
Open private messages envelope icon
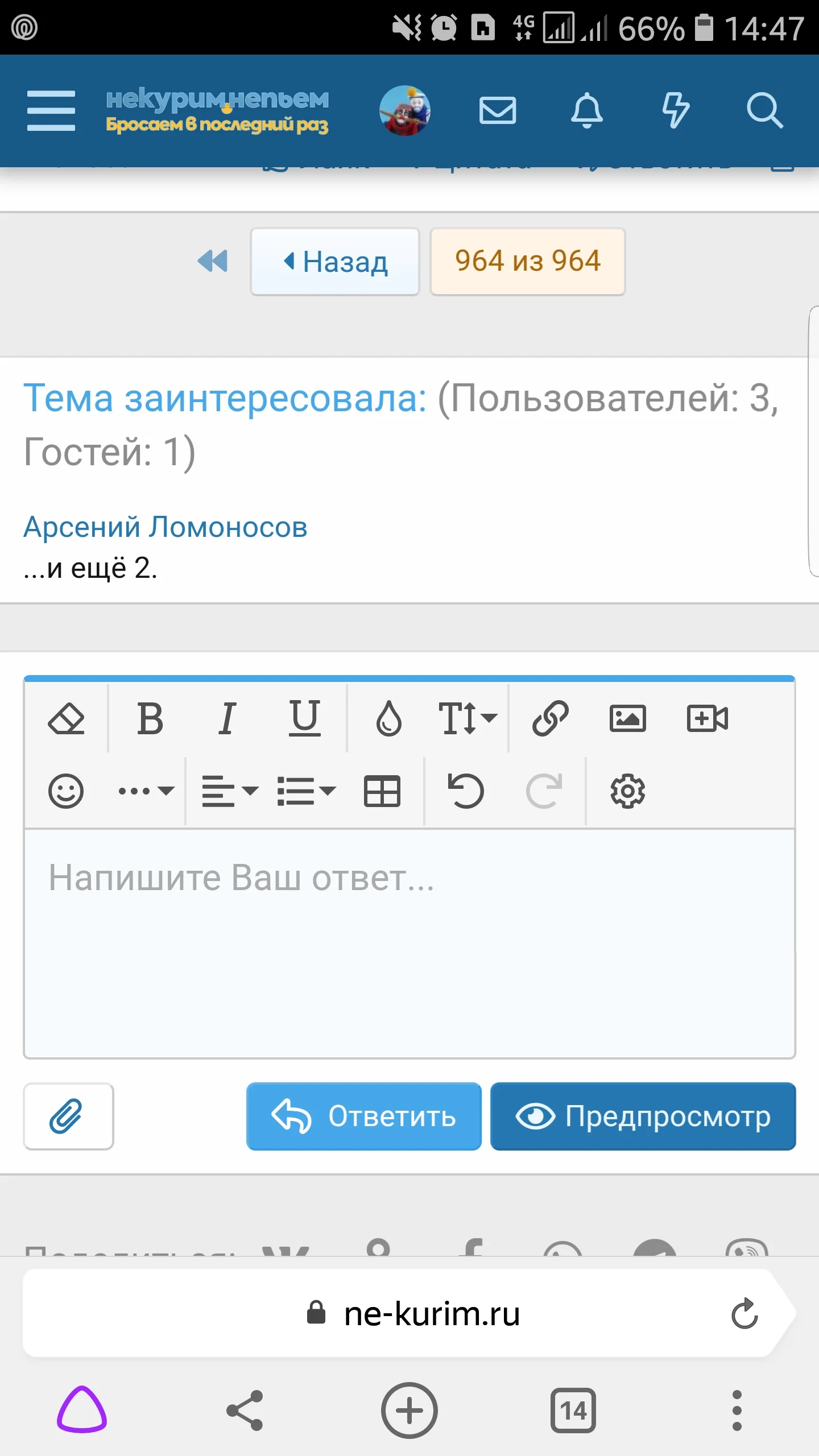coord(498,110)
